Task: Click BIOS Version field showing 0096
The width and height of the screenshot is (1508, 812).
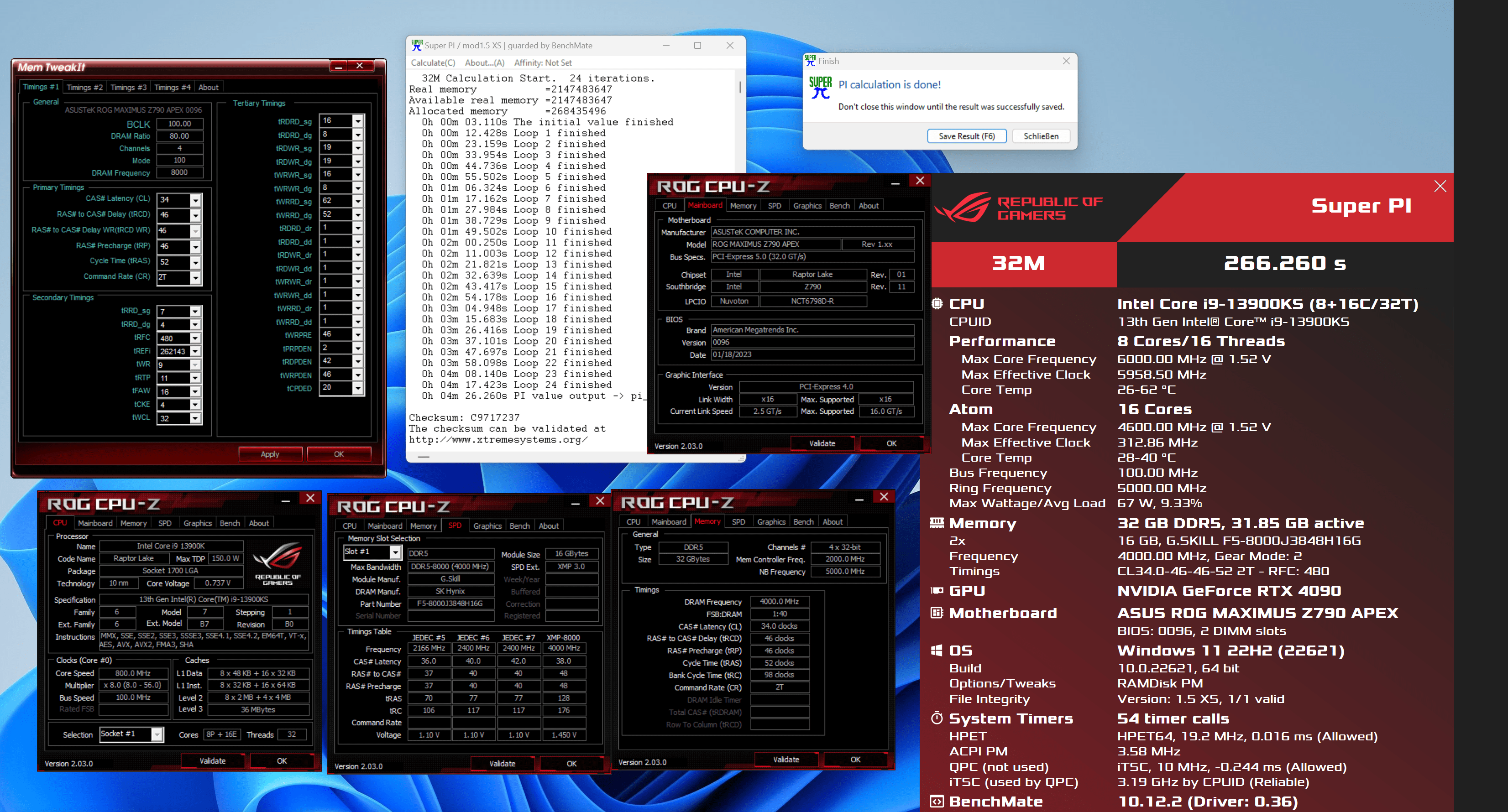Action: [x=812, y=342]
